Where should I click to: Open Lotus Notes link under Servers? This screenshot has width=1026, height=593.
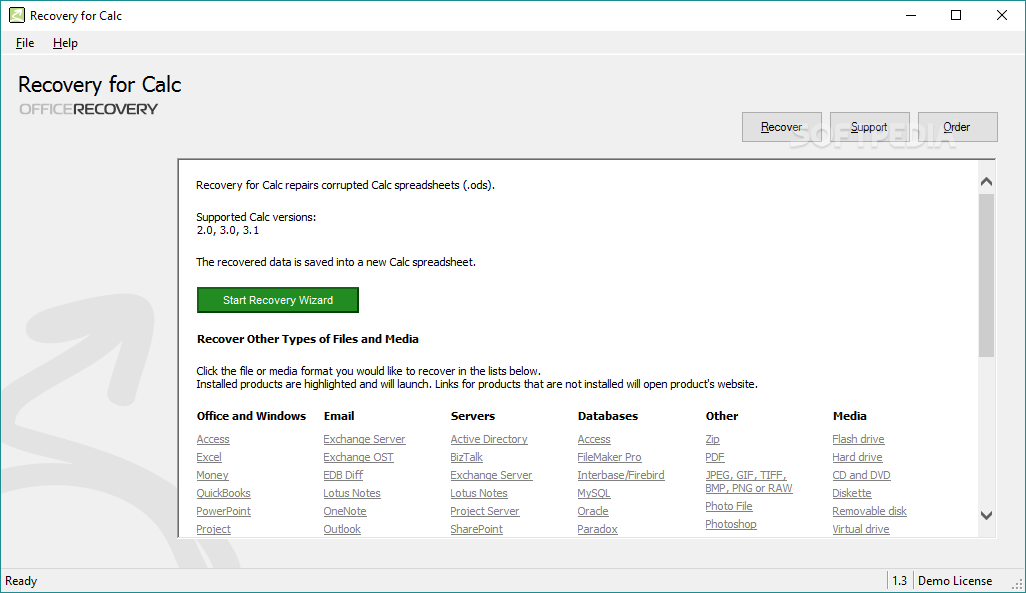pos(478,493)
